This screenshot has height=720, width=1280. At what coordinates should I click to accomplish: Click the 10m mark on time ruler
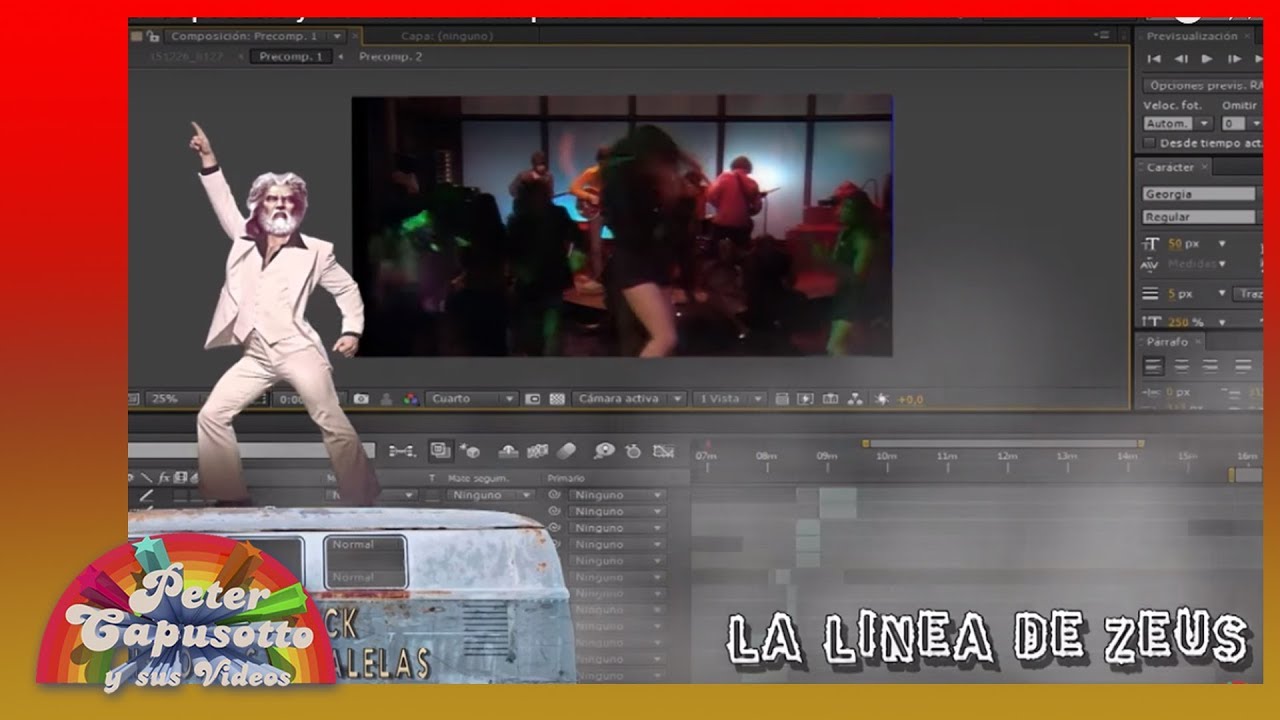tap(886, 457)
